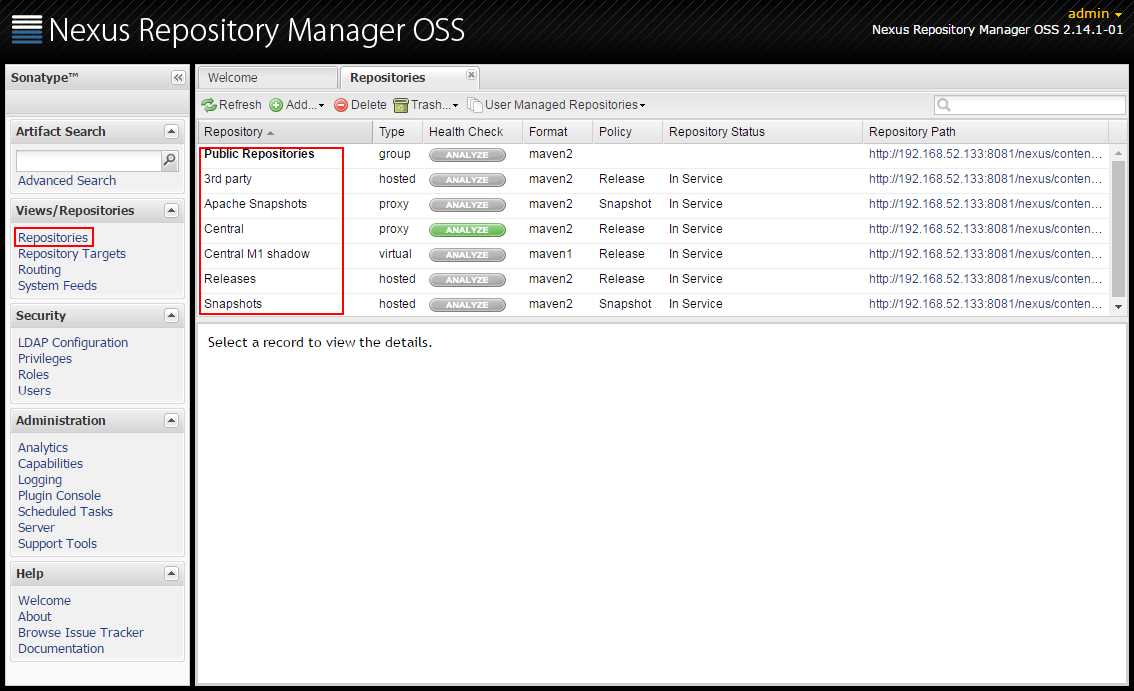
Task: Sort by Type column header
Action: click(x=397, y=132)
